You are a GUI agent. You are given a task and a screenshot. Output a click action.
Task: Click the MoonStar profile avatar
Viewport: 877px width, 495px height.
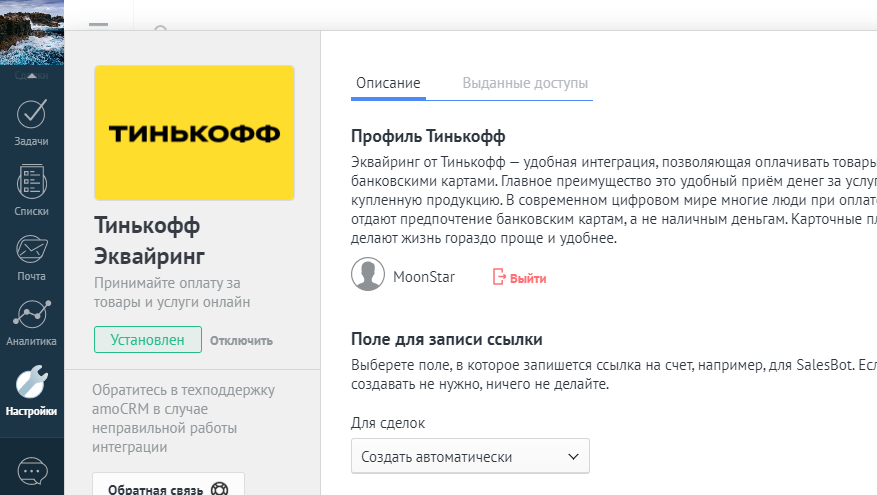pos(368,274)
